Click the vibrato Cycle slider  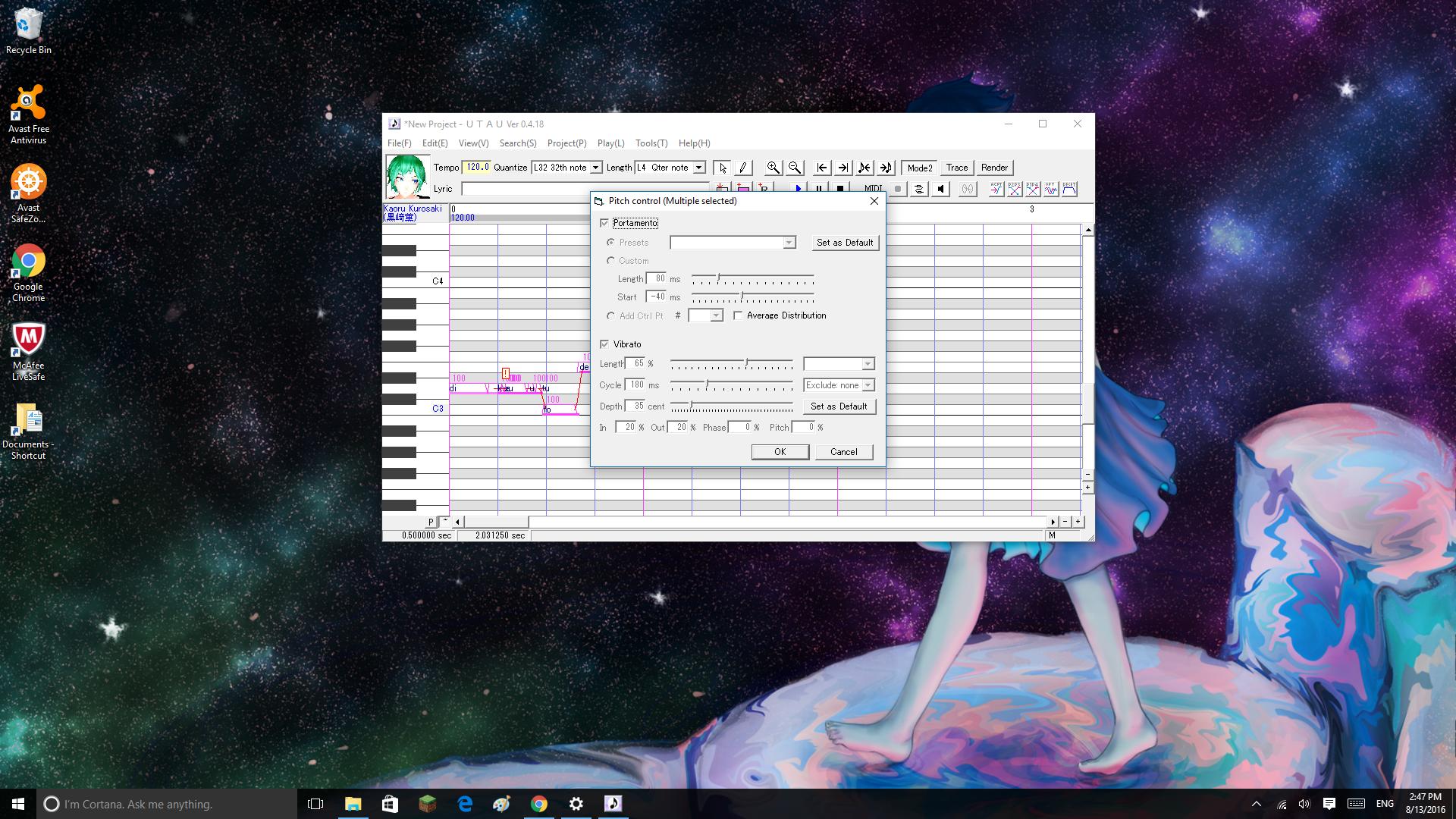(x=731, y=385)
